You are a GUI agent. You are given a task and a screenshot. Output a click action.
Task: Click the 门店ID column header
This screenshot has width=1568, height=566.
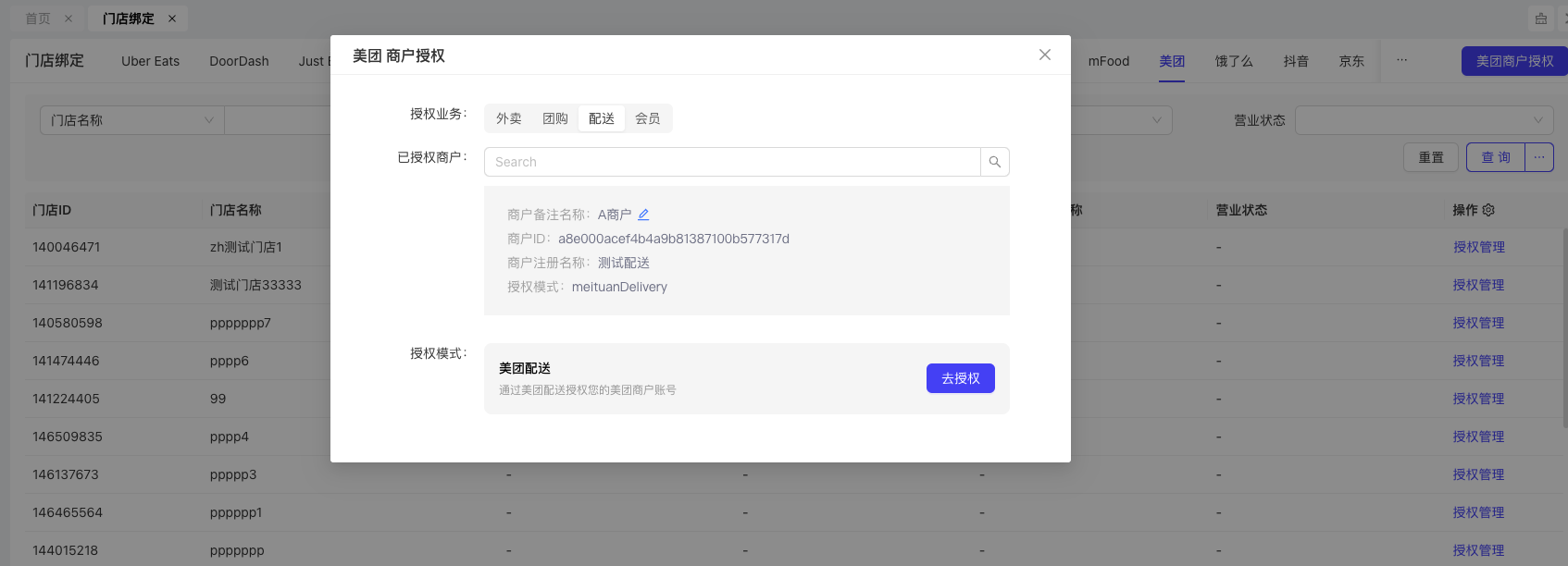point(52,210)
